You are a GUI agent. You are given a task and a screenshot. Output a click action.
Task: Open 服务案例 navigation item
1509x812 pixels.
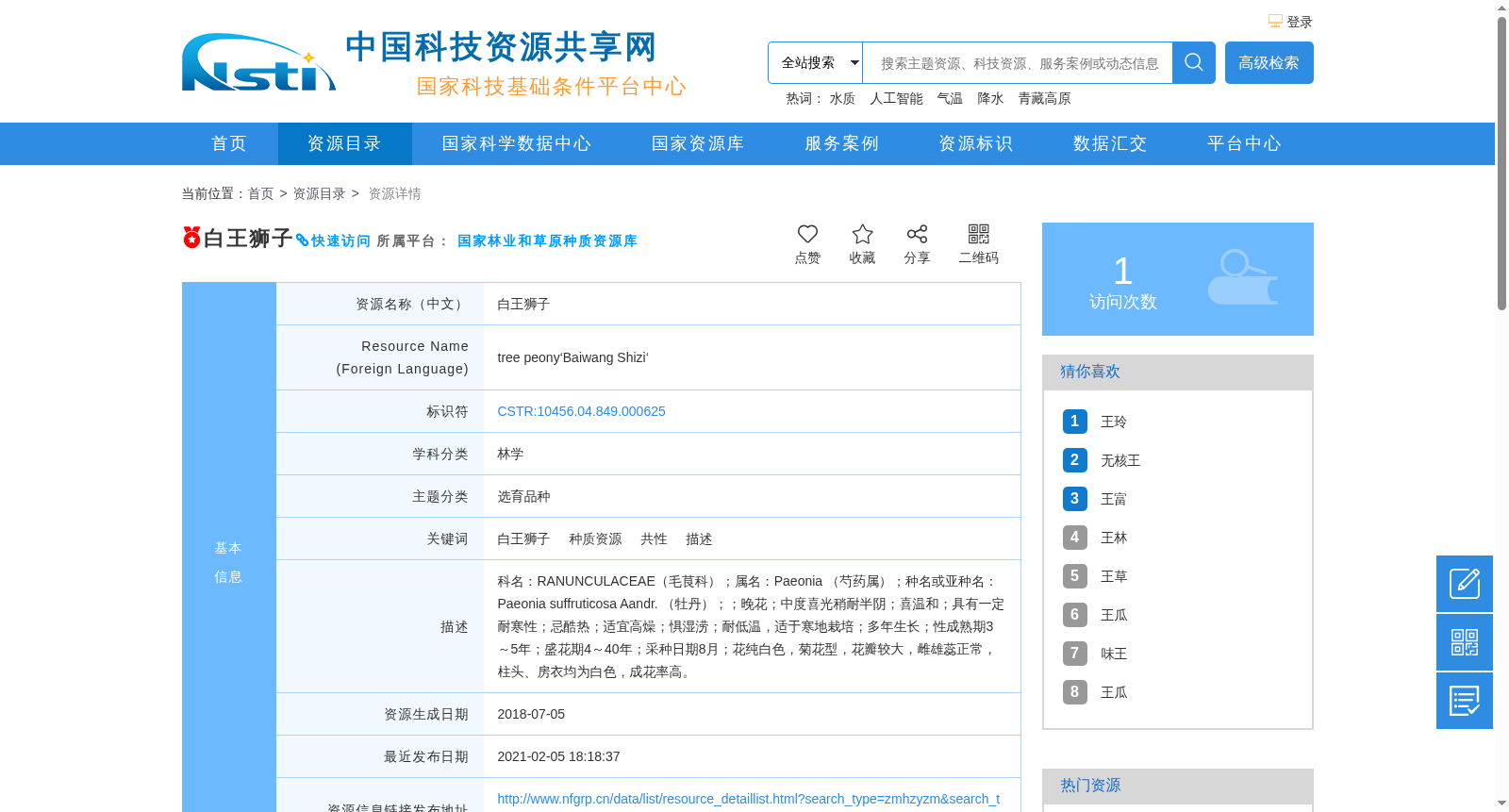pos(841,143)
